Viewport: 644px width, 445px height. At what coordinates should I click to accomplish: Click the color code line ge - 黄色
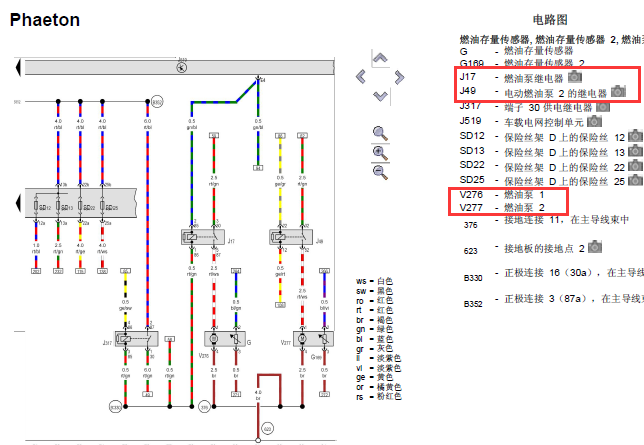tap(374, 377)
